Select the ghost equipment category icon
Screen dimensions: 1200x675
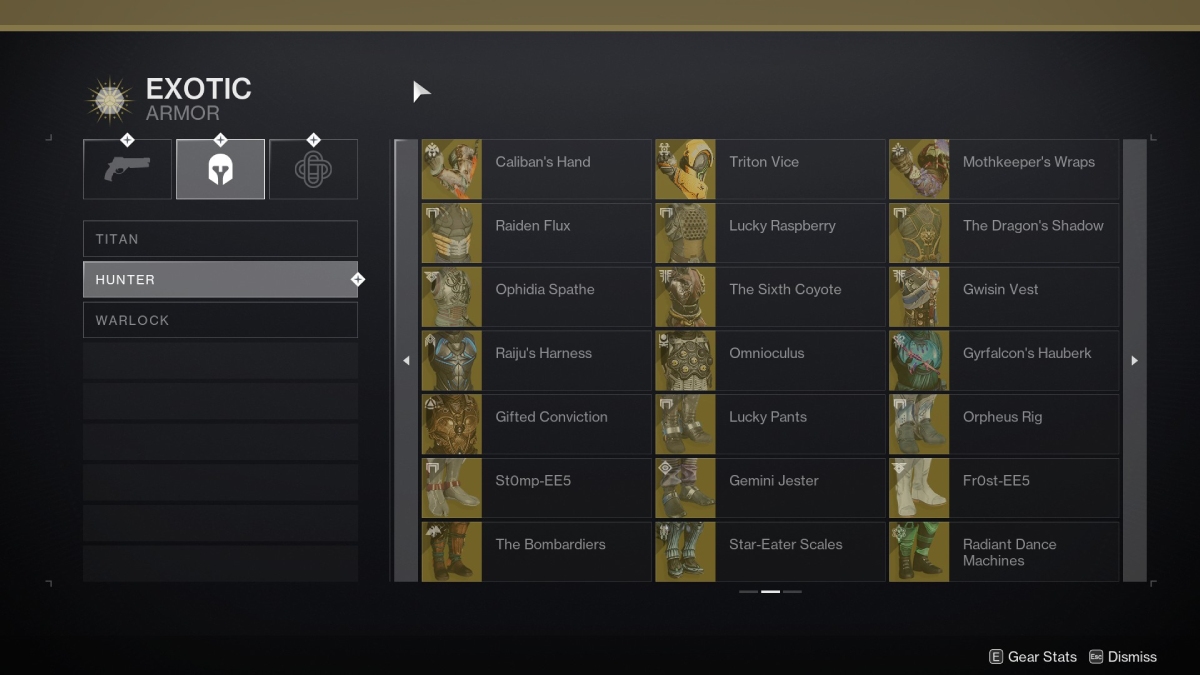[x=313, y=169]
